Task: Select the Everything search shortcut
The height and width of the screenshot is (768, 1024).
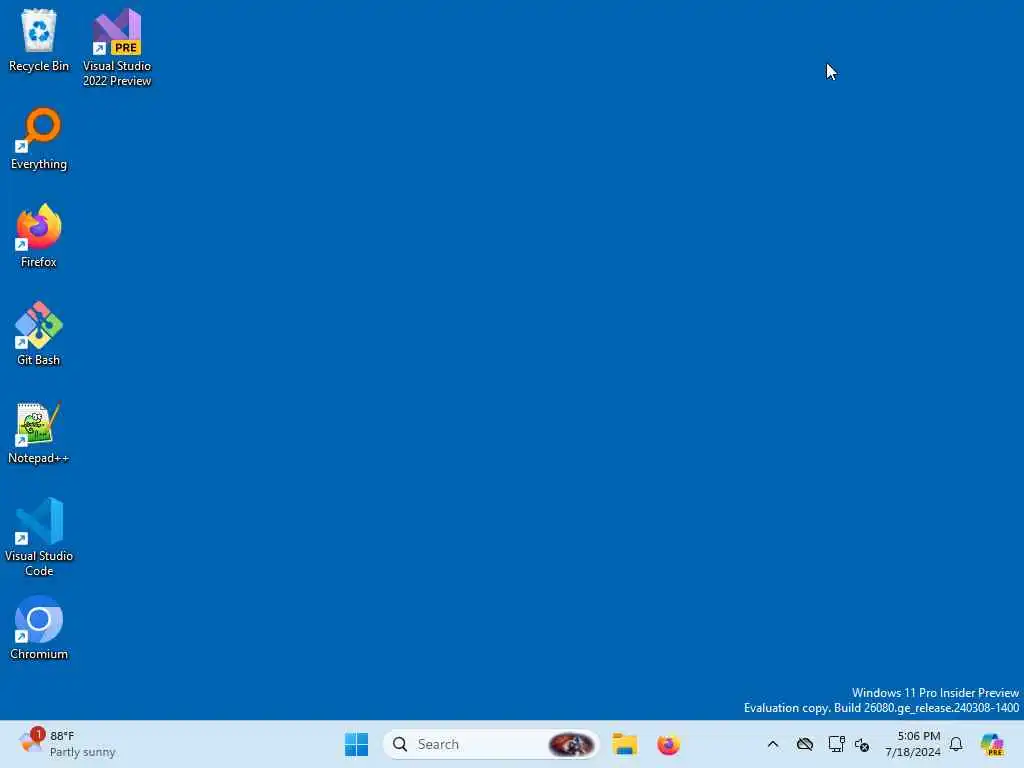Action: (39, 139)
